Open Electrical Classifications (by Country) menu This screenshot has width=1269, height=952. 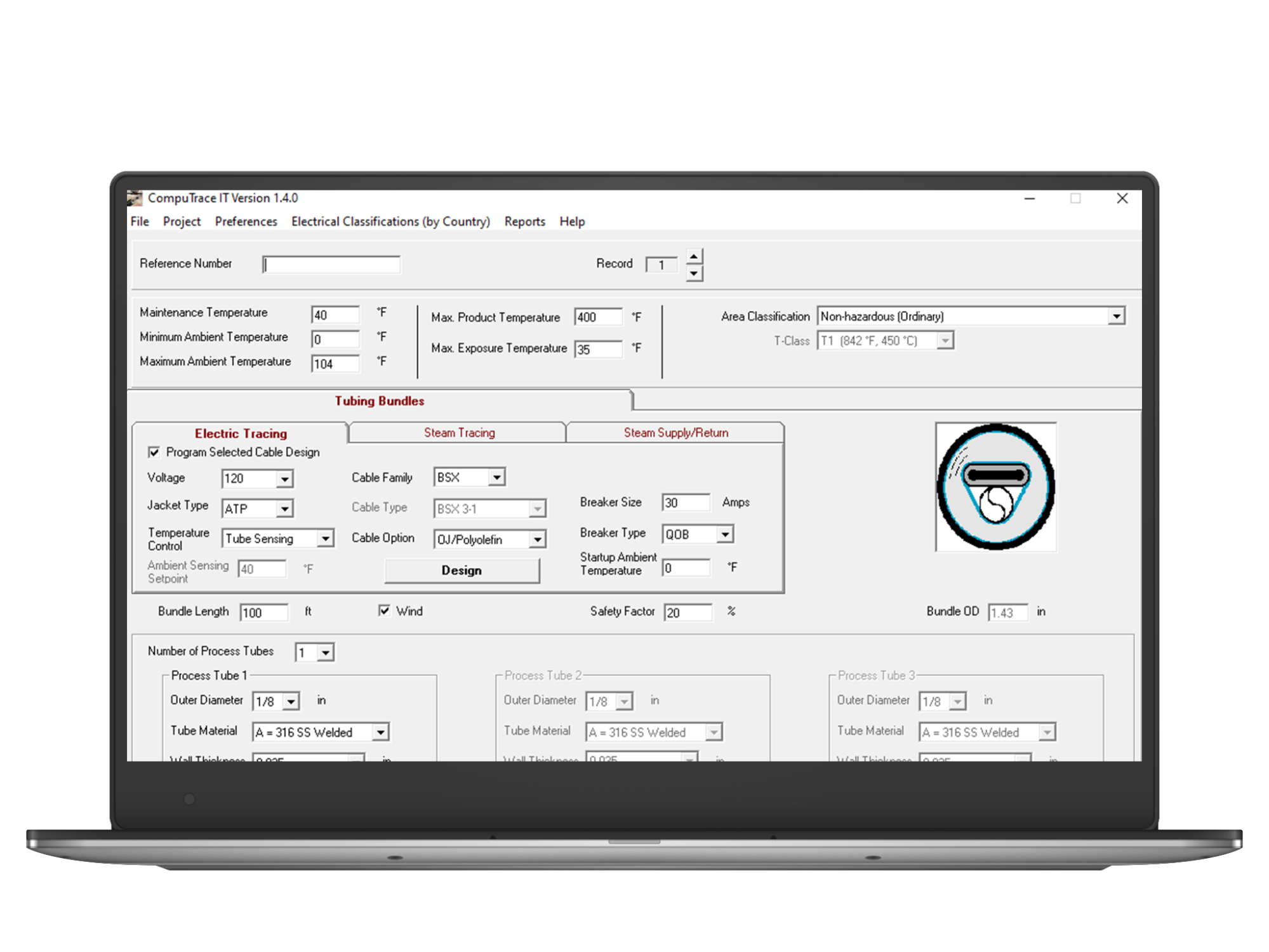coord(390,221)
